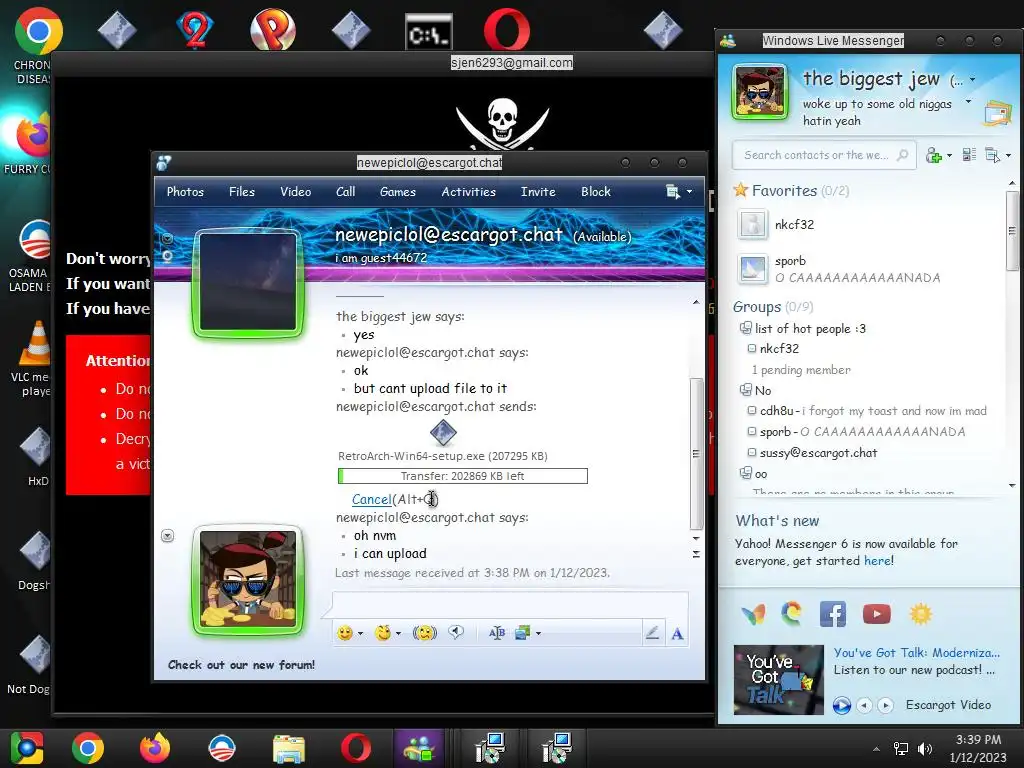This screenshot has width=1024, height=768.
Task: Expand the winks dropdown arrow
Action: (398, 633)
